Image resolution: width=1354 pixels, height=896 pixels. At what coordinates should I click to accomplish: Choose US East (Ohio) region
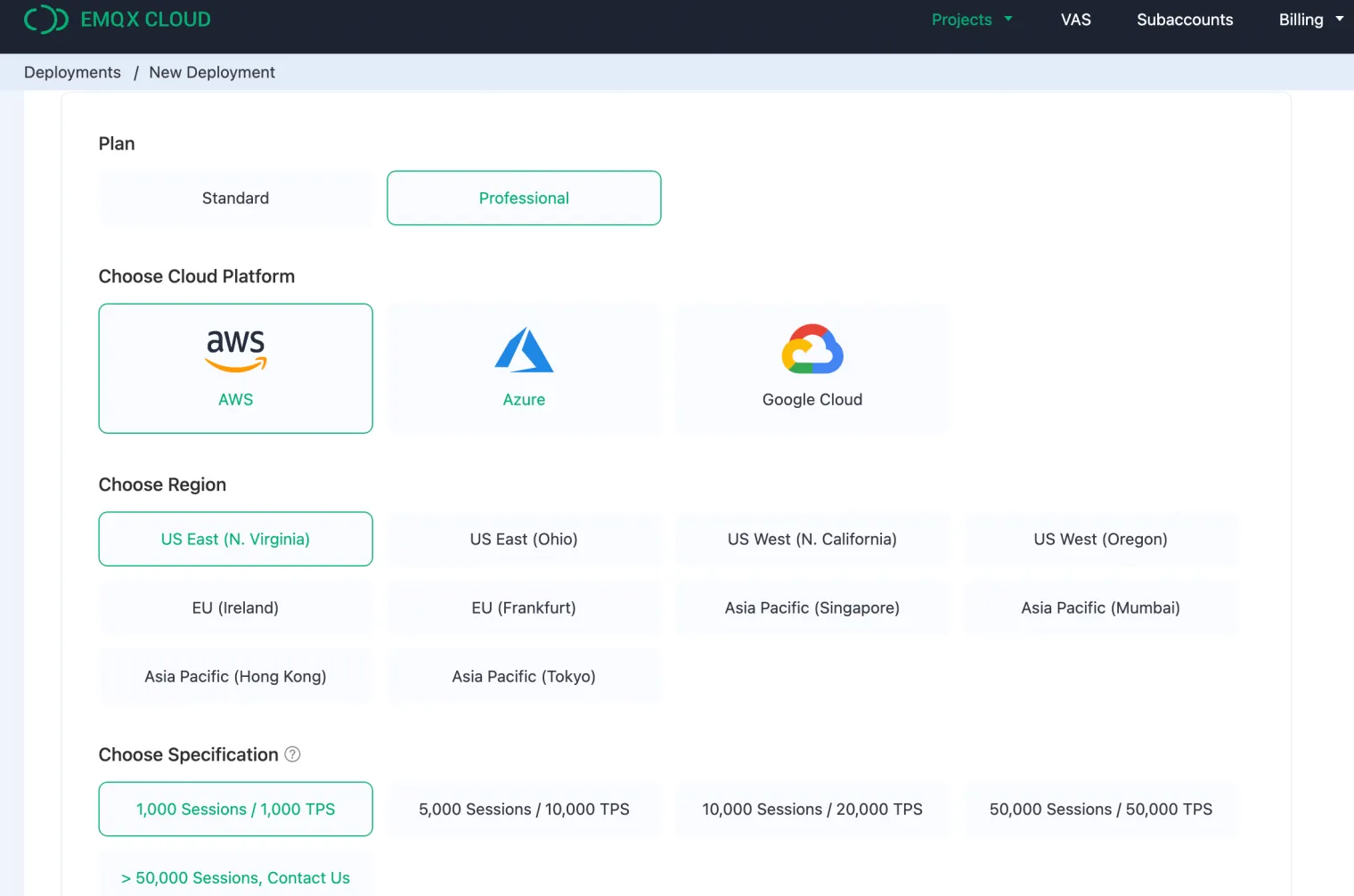524,539
